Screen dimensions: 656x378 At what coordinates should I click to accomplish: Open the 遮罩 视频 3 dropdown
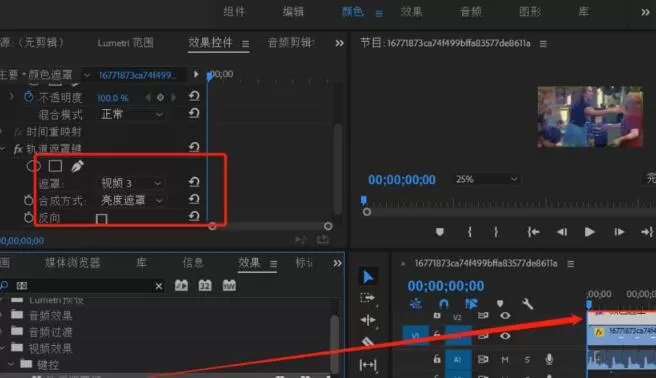point(131,183)
